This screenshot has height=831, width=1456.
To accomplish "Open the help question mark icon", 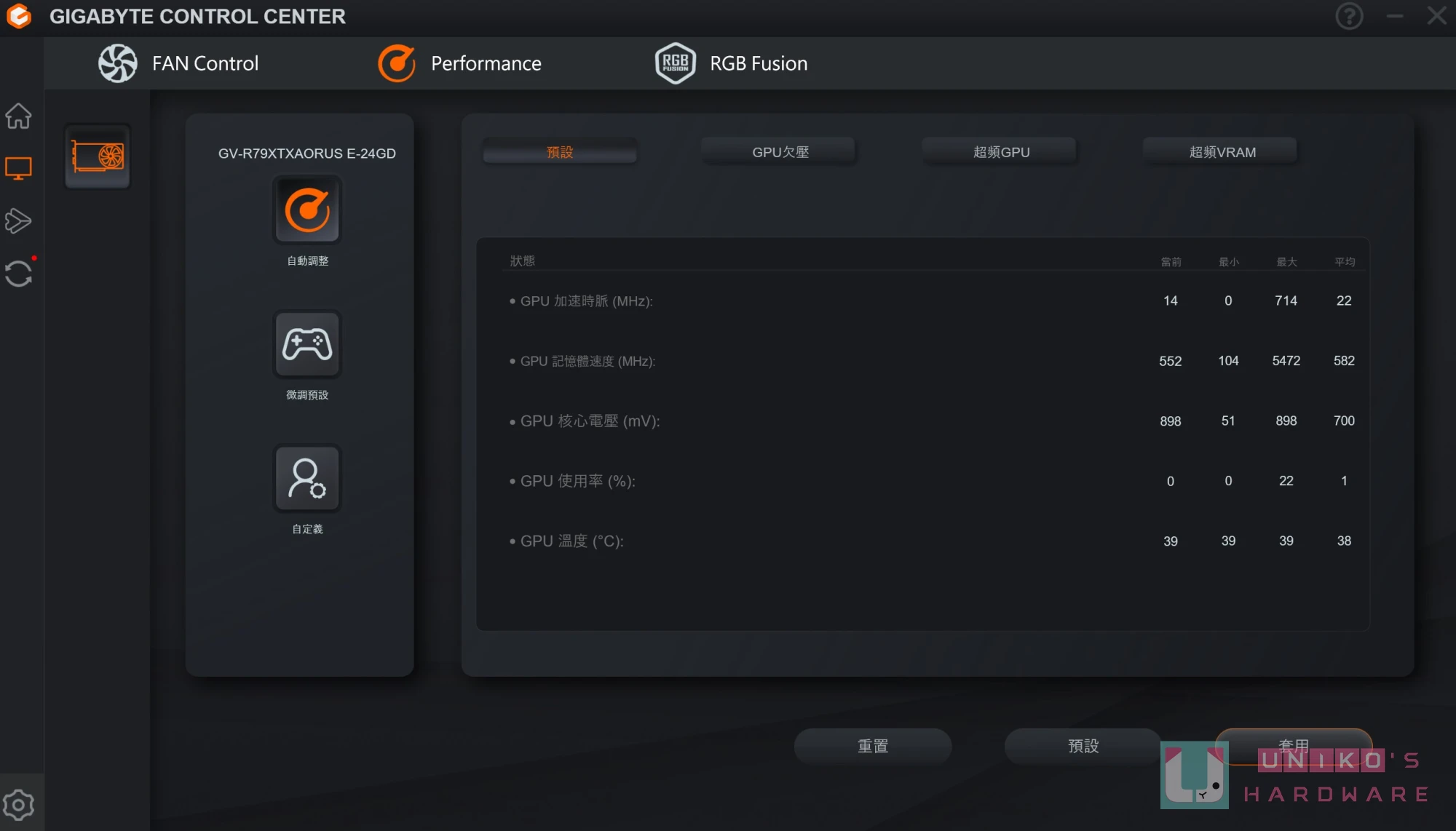I will [1349, 16].
